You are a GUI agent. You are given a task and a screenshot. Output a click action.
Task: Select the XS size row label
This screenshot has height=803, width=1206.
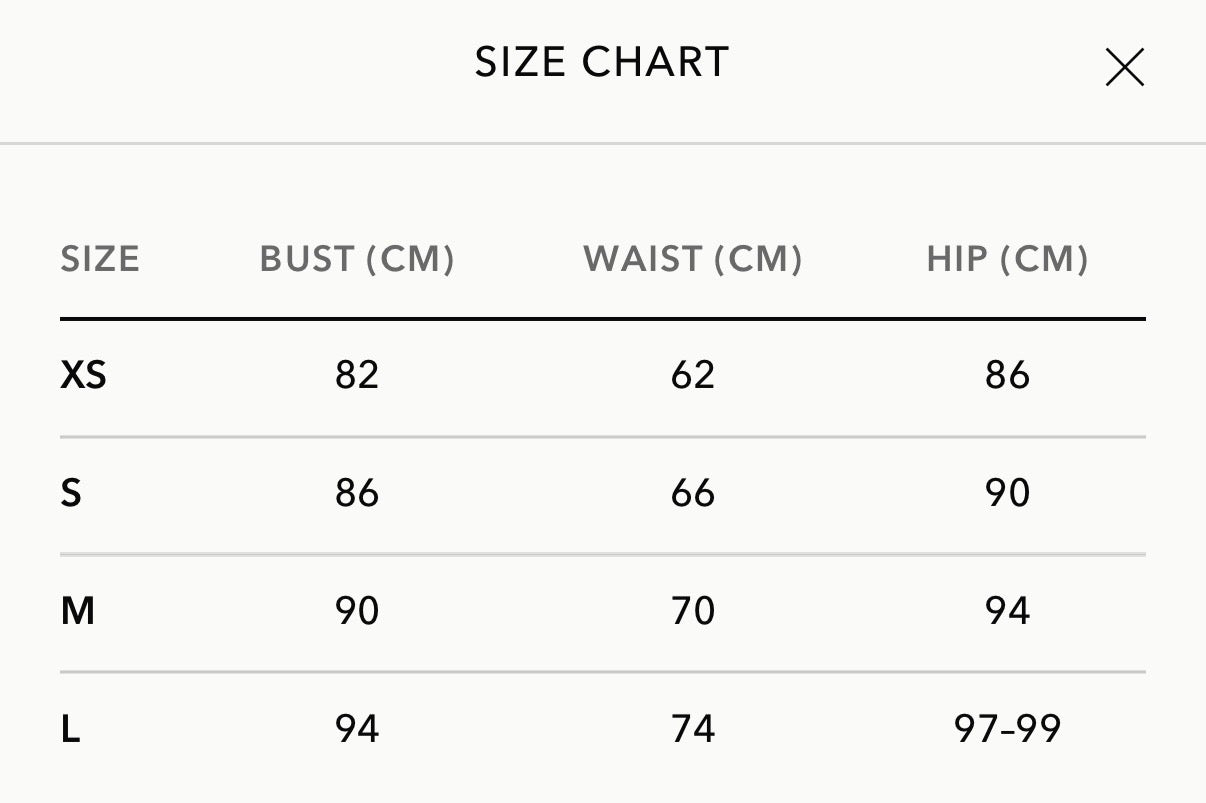click(x=84, y=375)
